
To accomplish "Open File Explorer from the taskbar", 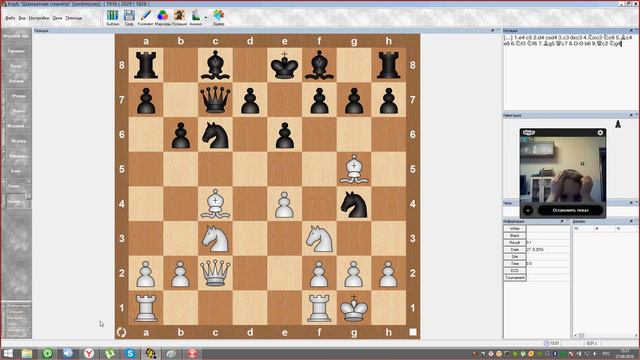I will [x=27, y=353].
